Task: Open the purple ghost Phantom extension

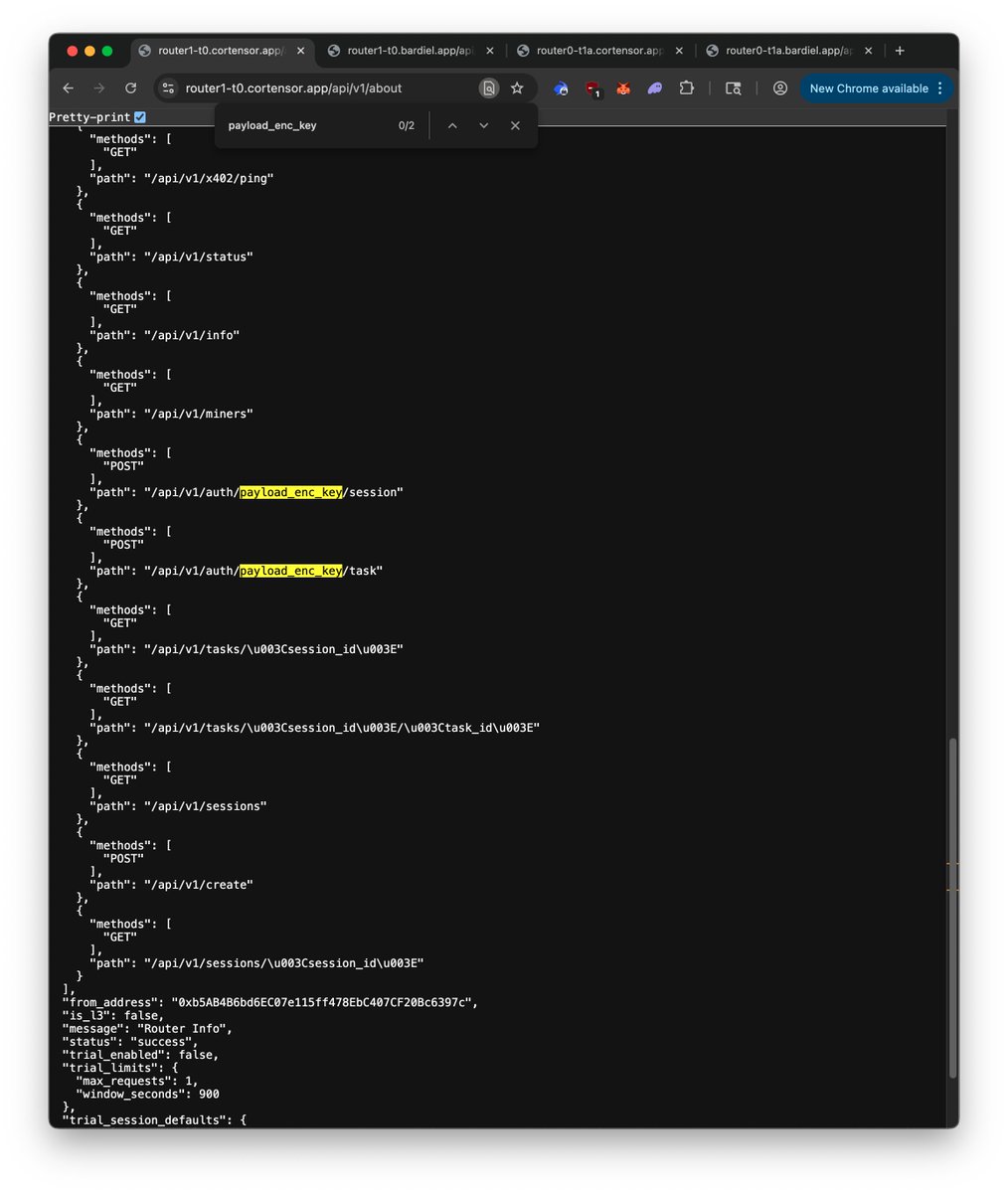Action: [x=654, y=88]
